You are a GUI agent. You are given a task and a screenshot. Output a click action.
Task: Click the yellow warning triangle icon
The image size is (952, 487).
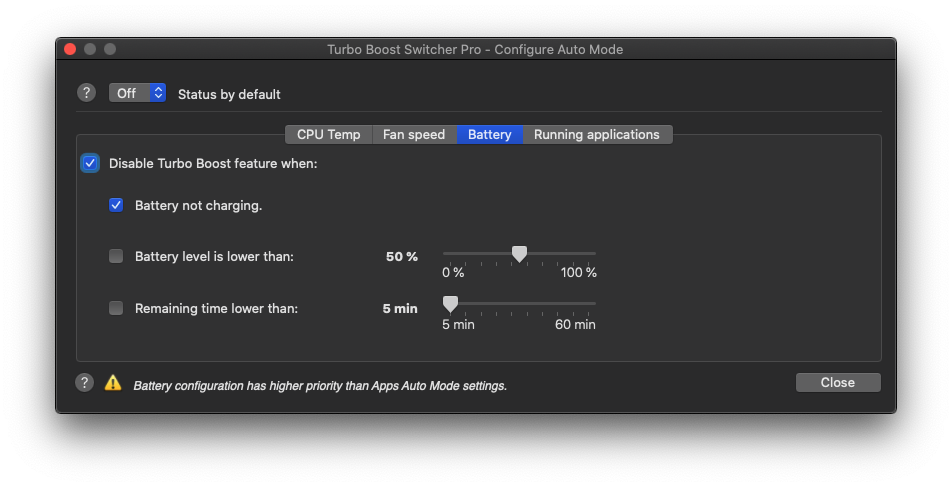click(x=113, y=383)
